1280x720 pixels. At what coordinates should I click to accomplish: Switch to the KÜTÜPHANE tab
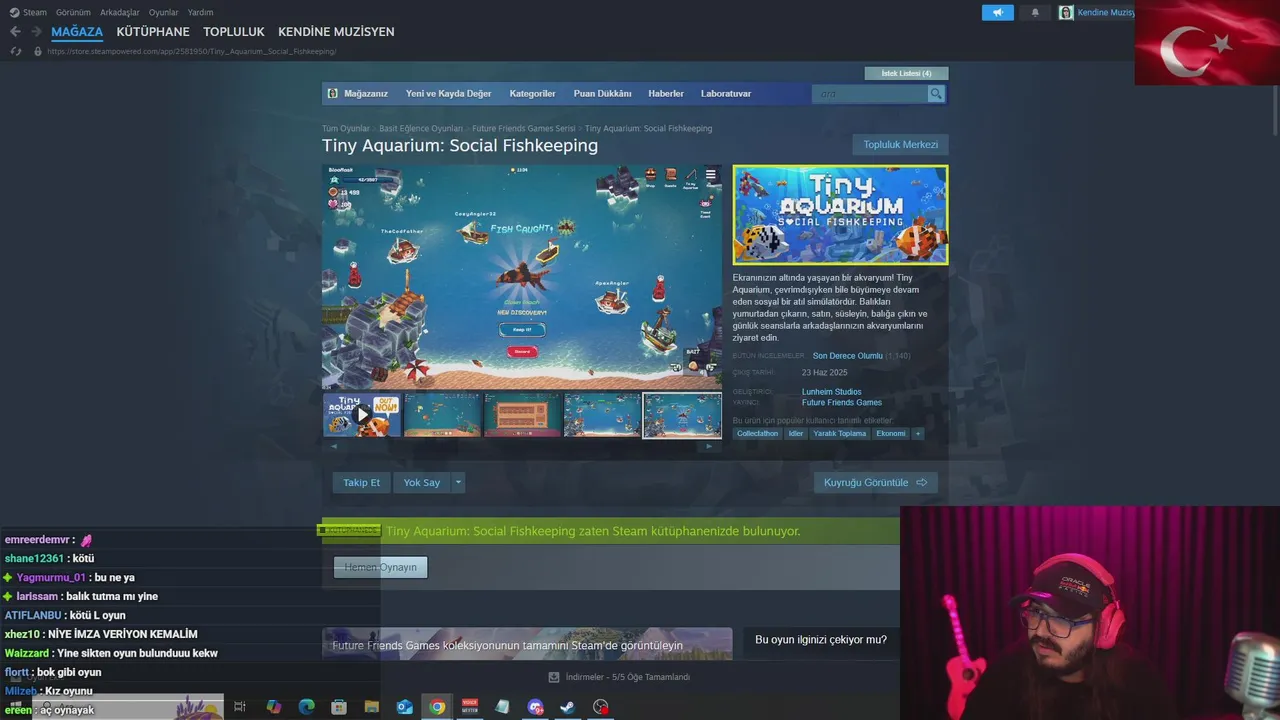[x=153, y=32]
